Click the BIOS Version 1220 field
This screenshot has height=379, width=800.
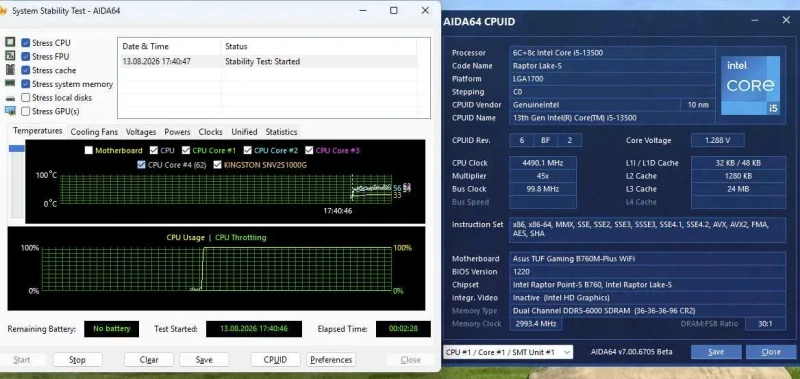point(647,272)
